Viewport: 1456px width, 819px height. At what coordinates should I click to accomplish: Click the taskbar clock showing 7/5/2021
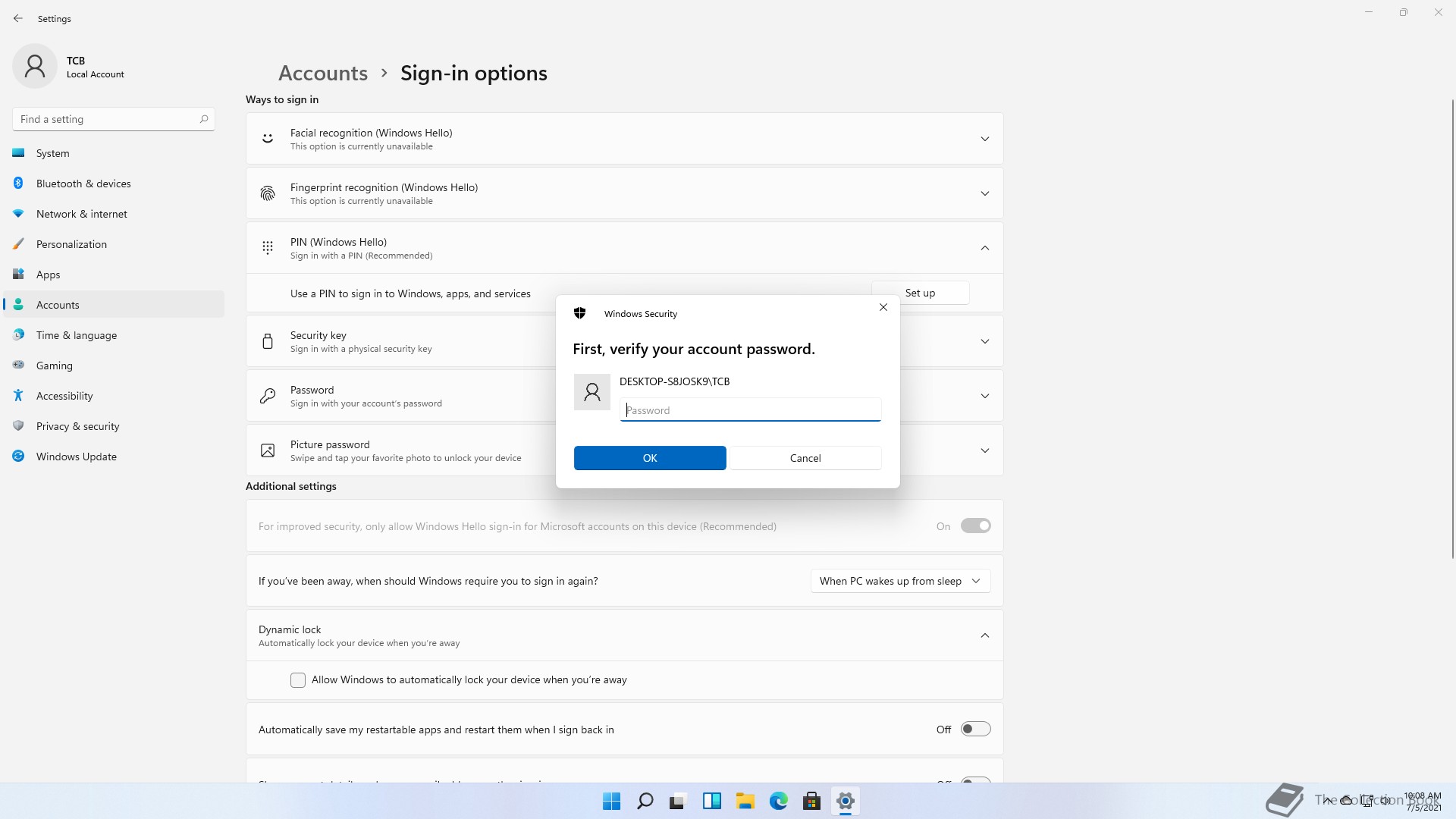click(1423, 802)
